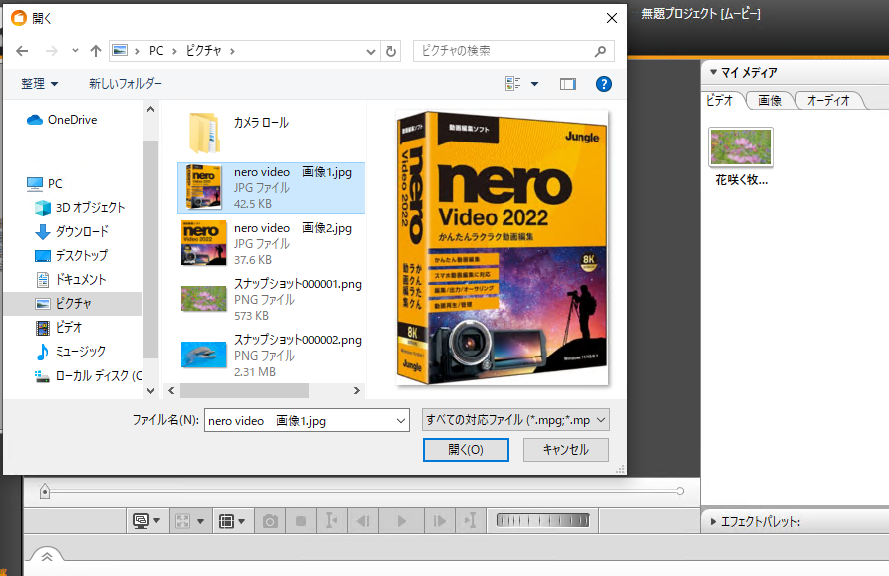889x576 pixels.
Task: Click the jog shuttle wheel control
Action: point(543,520)
